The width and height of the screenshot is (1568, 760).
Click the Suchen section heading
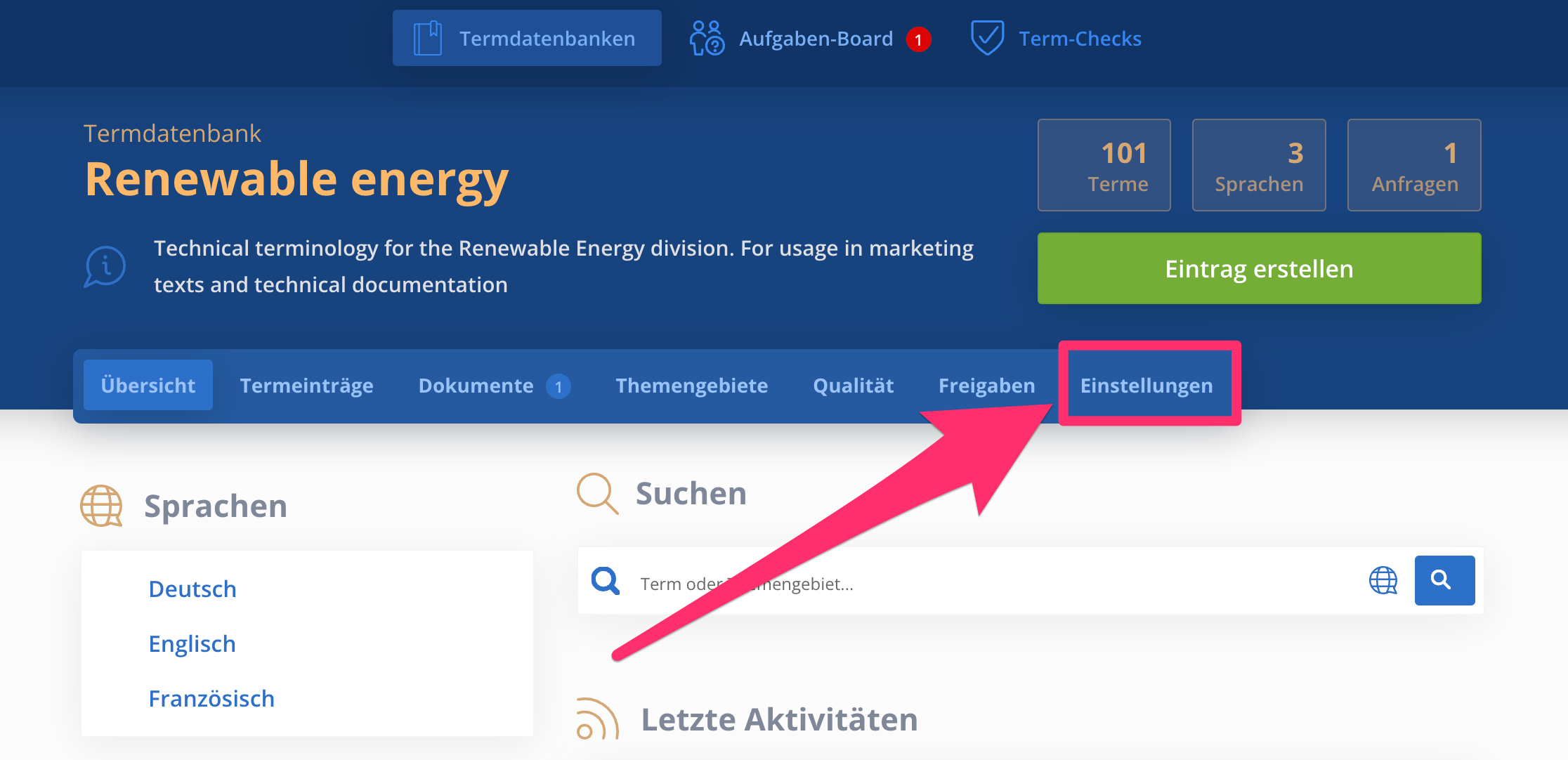[x=691, y=493]
